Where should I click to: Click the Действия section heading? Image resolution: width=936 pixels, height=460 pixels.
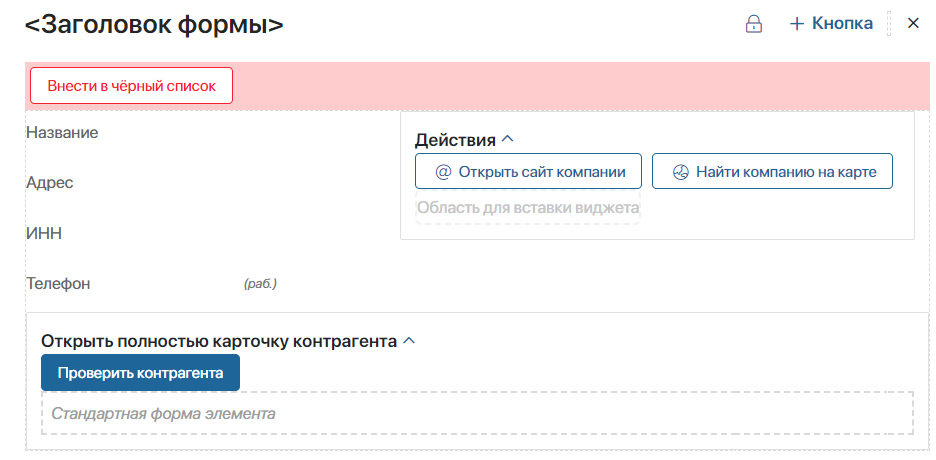[455, 140]
